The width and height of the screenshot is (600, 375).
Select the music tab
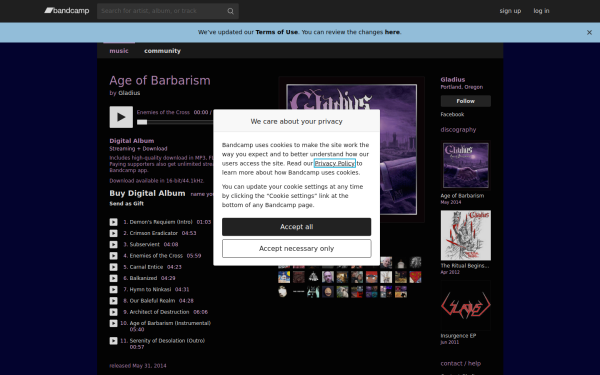coord(119,51)
